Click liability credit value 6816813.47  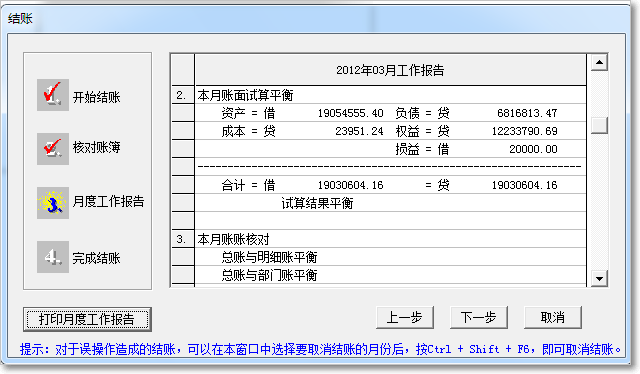527,113
